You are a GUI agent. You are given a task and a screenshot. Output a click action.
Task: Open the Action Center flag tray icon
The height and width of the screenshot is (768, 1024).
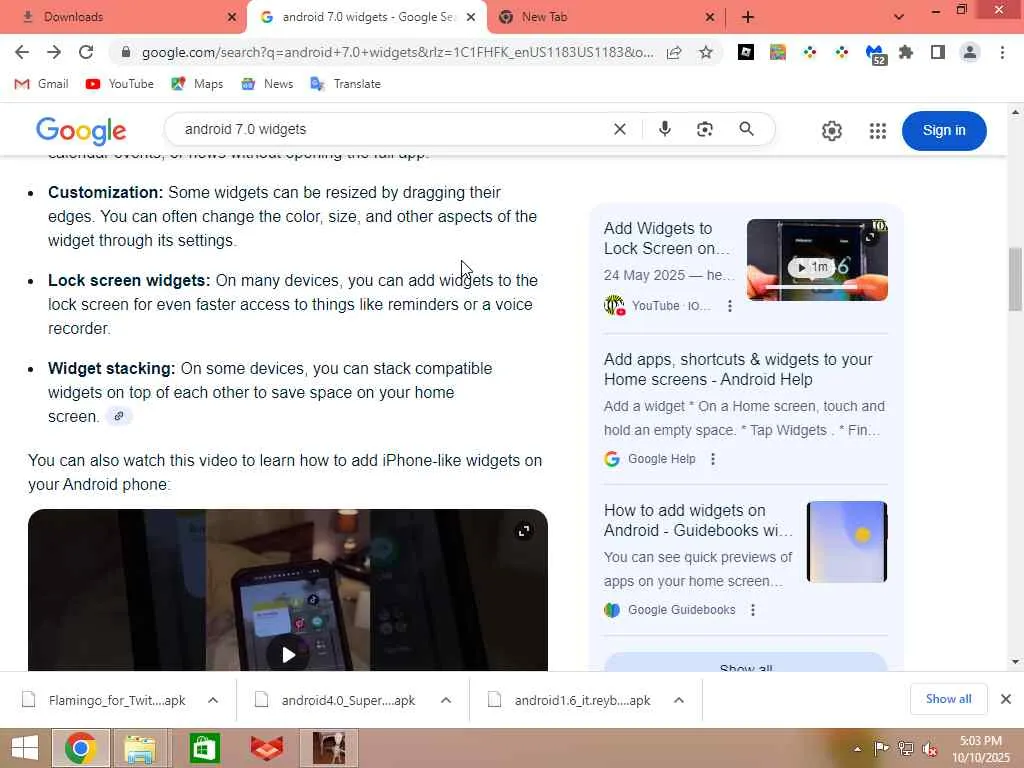[x=881, y=749]
